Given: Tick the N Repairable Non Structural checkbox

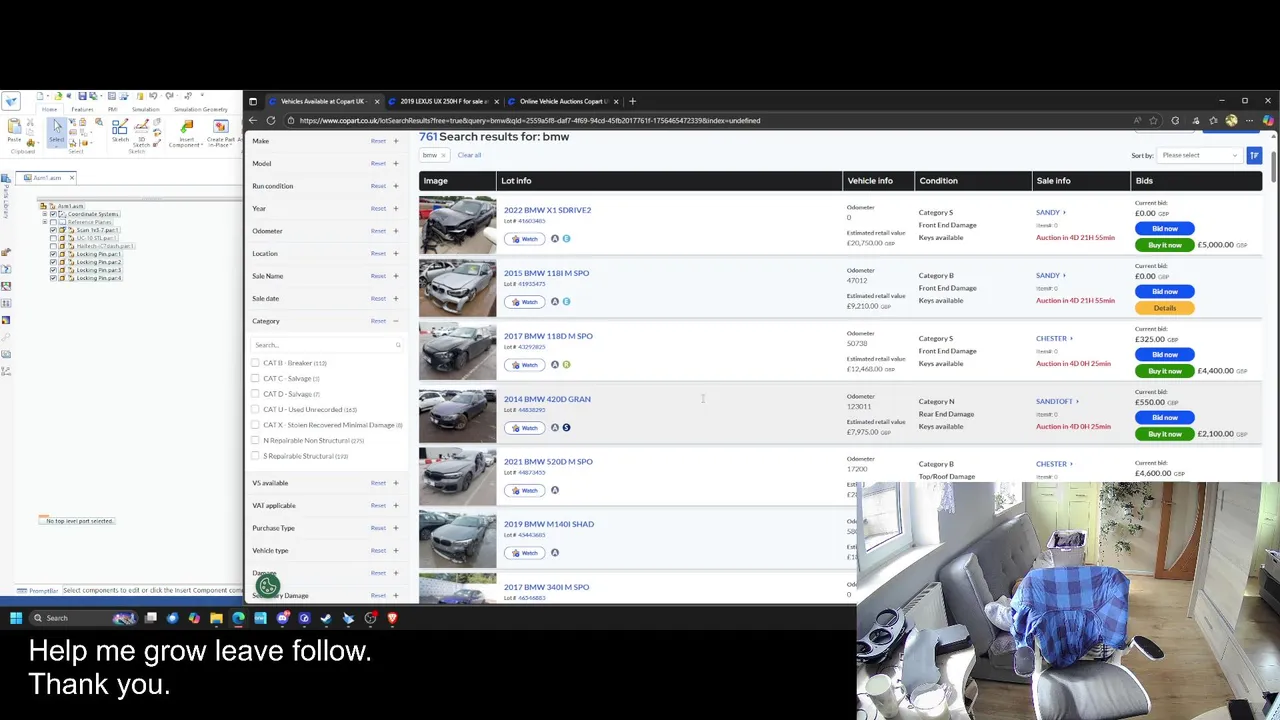Looking at the screenshot, I should pyautogui.click(x=255, y=440).
